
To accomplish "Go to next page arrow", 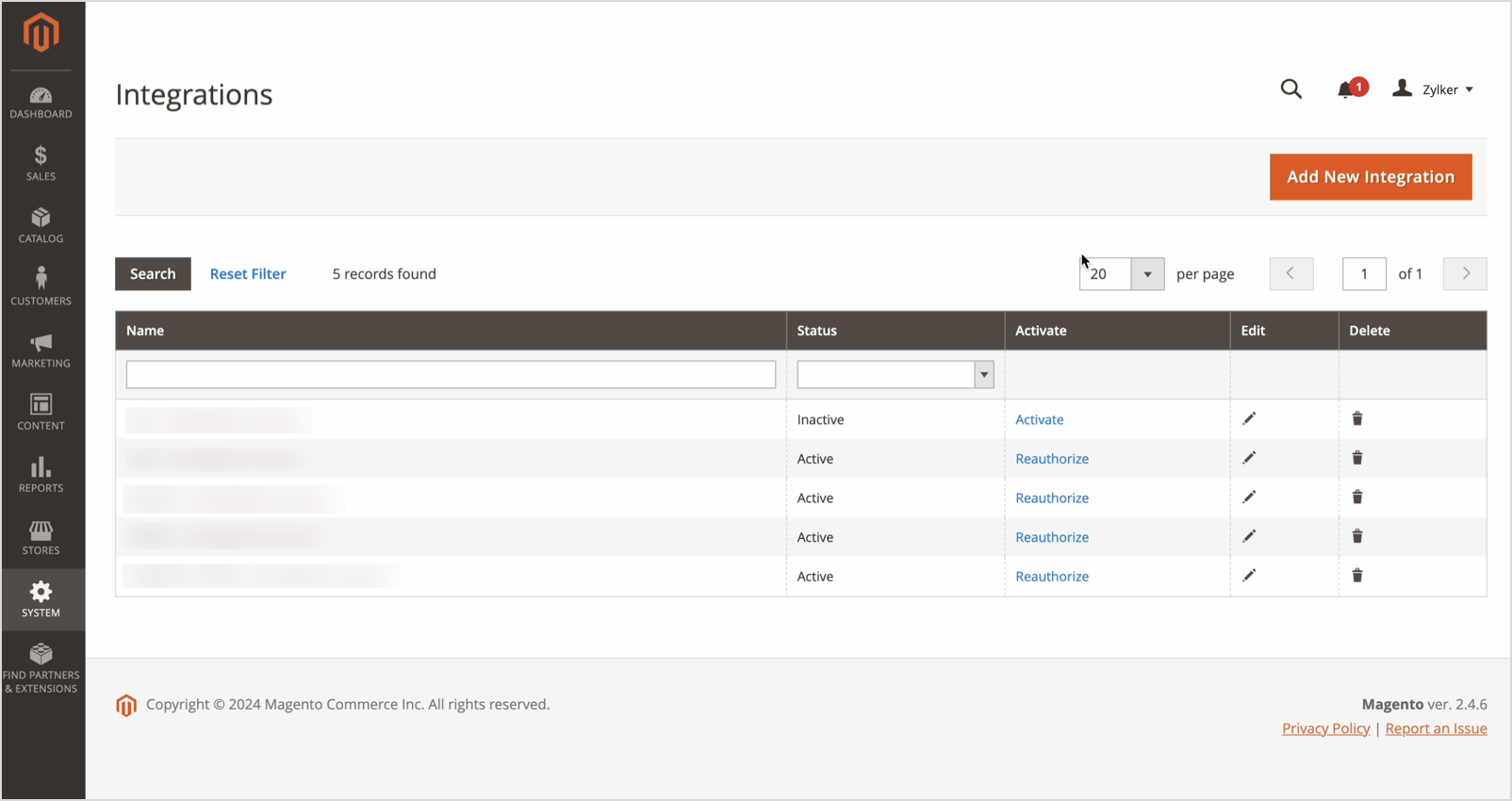I will click(x=1464, y=274).
